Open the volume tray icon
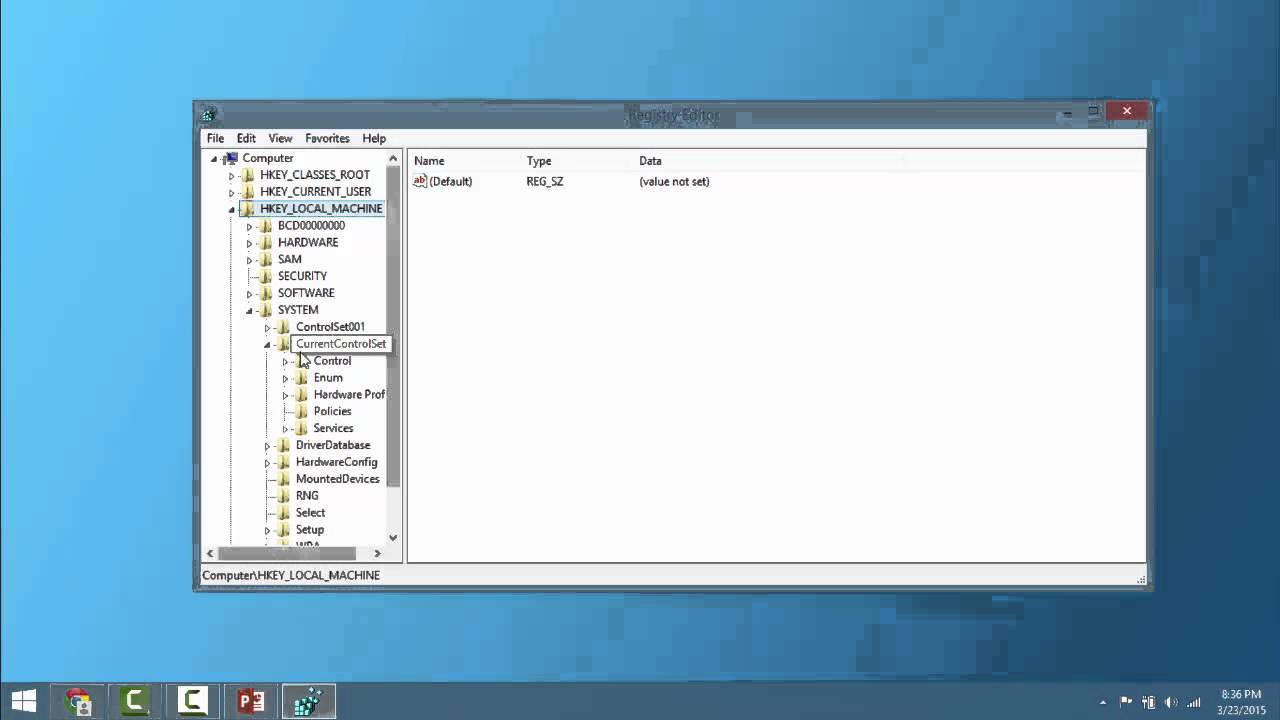This screenshot has height=720, width=1280. point(1171,702)
